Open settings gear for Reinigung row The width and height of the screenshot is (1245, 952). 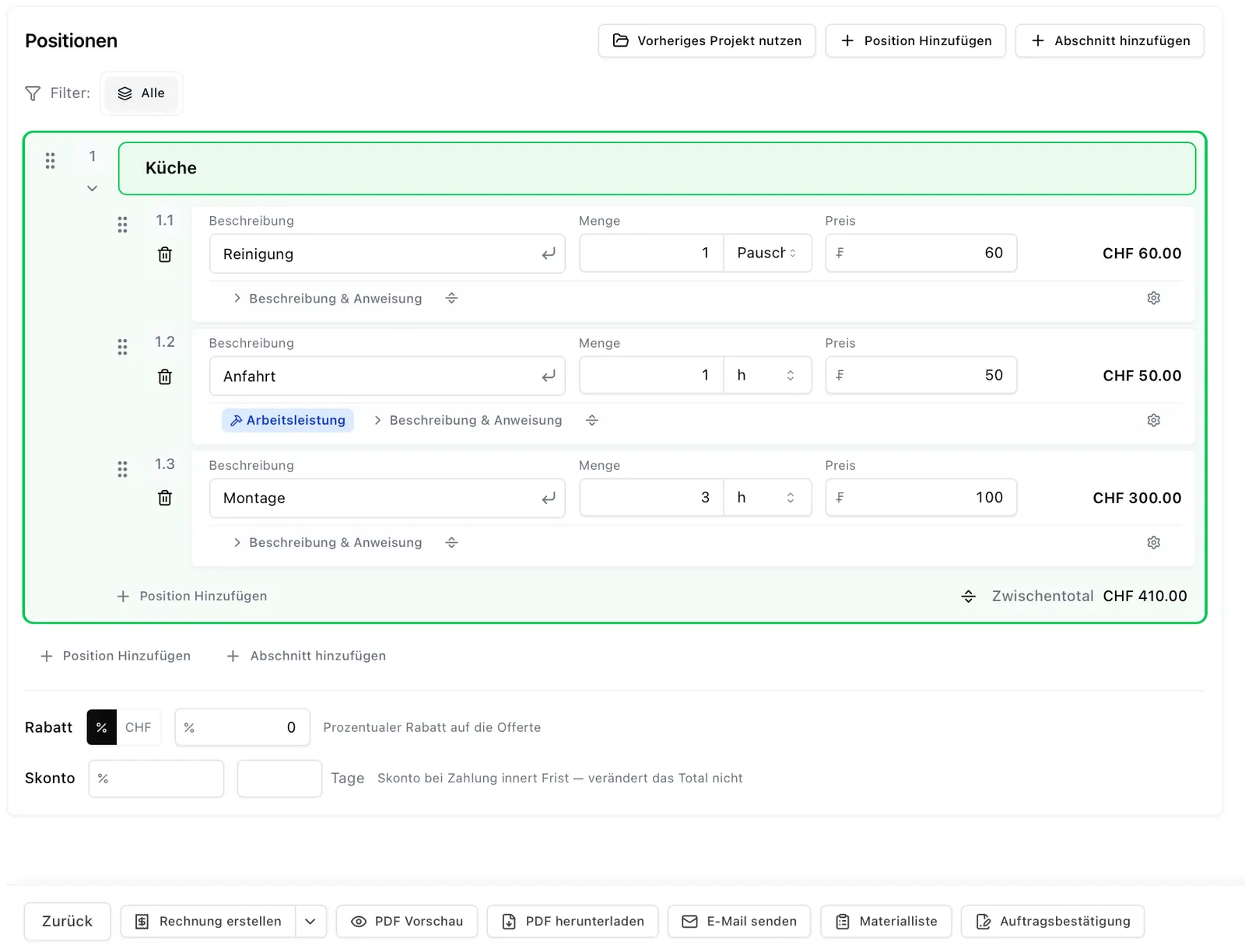click(1153, 298)
